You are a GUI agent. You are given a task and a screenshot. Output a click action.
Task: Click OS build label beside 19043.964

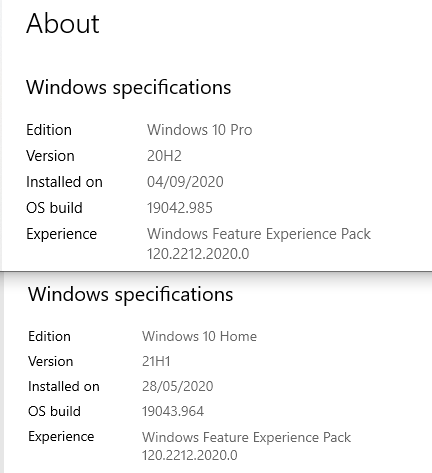[x=54, y=411]
